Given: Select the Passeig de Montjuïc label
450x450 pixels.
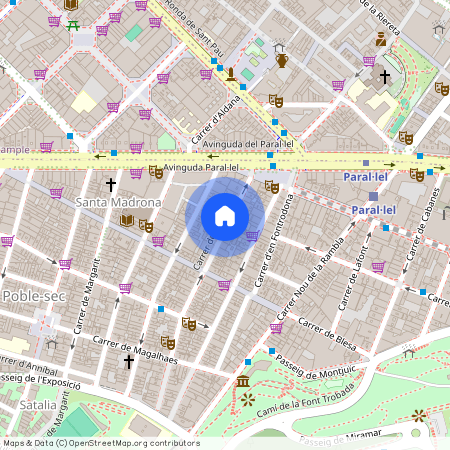Looking at the screenshot, I should (316, 369).
